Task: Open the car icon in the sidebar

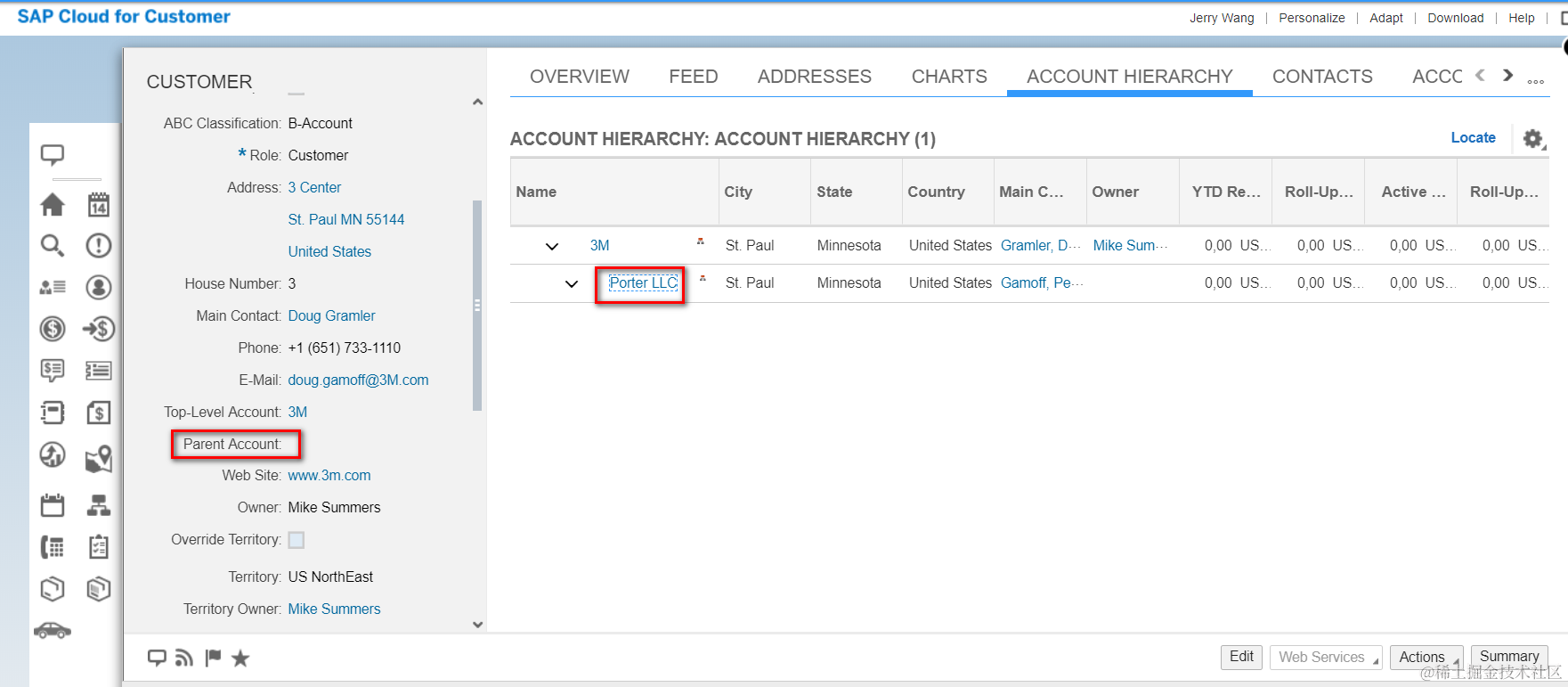Action: tap(53, 630)
